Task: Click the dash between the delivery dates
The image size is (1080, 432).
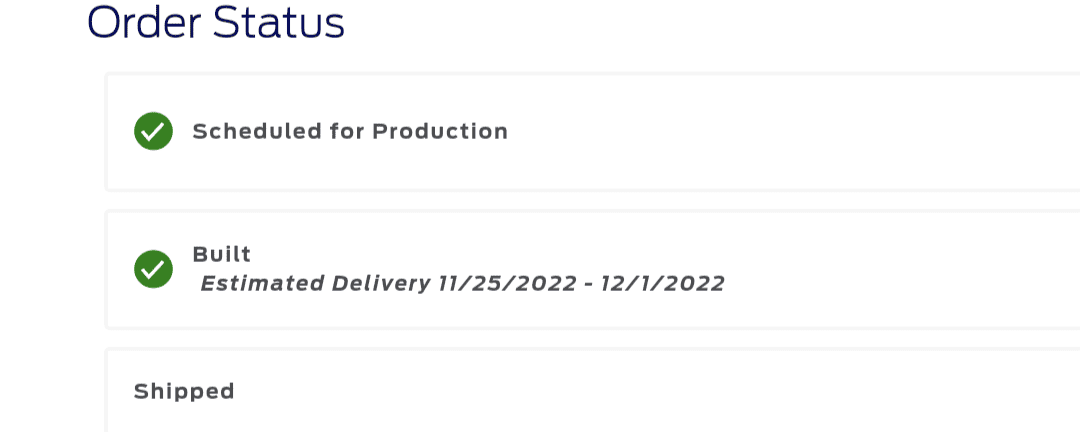Action: [591, 284]
